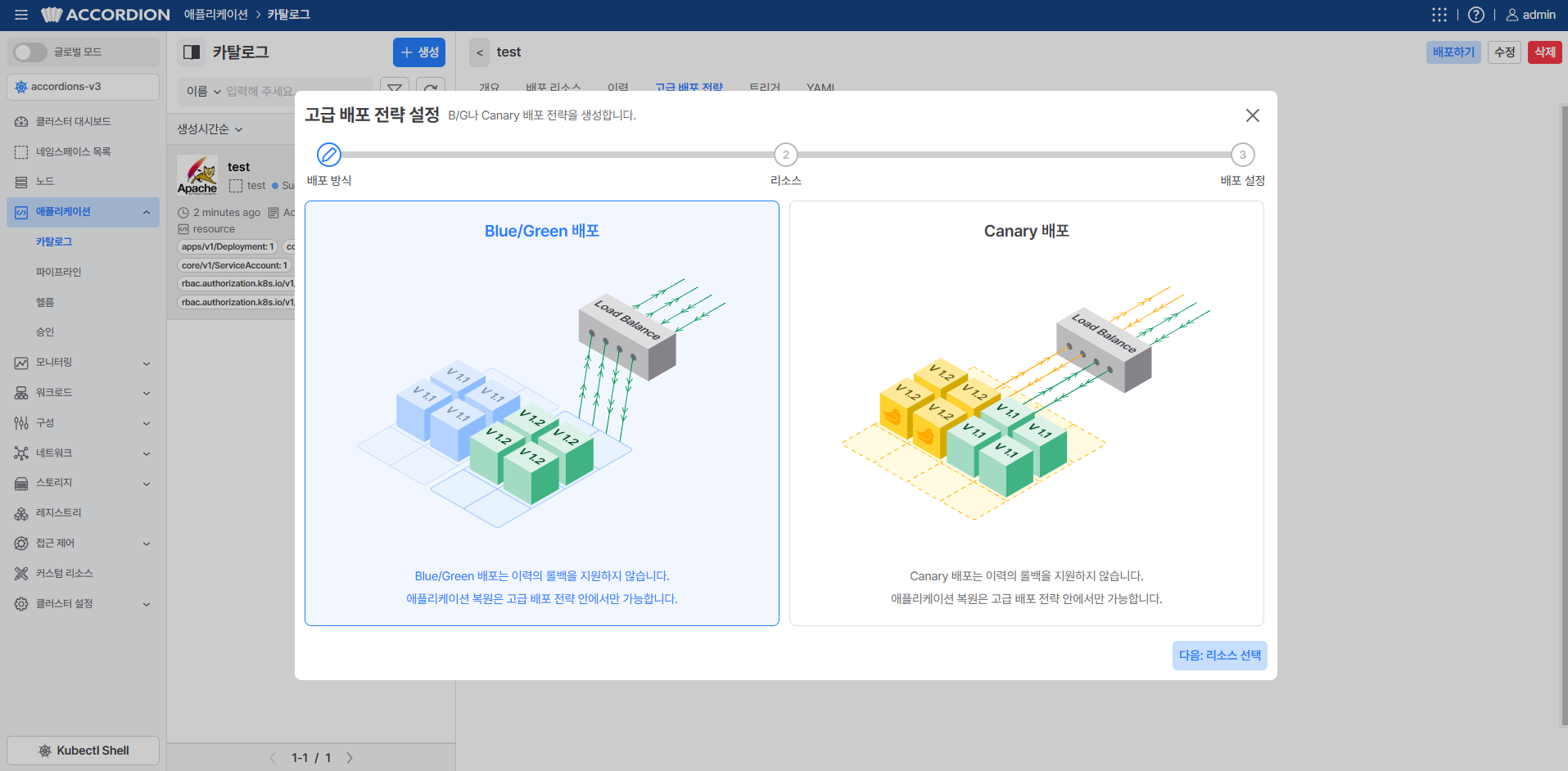This screenshot has height=771, width=1568.
Task: Open namespace list in sidebar
Action: (x=83, y=151)
